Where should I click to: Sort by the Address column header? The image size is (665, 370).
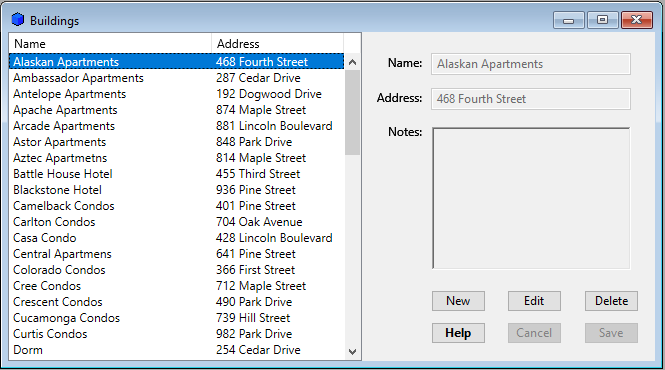pos(277,44)
